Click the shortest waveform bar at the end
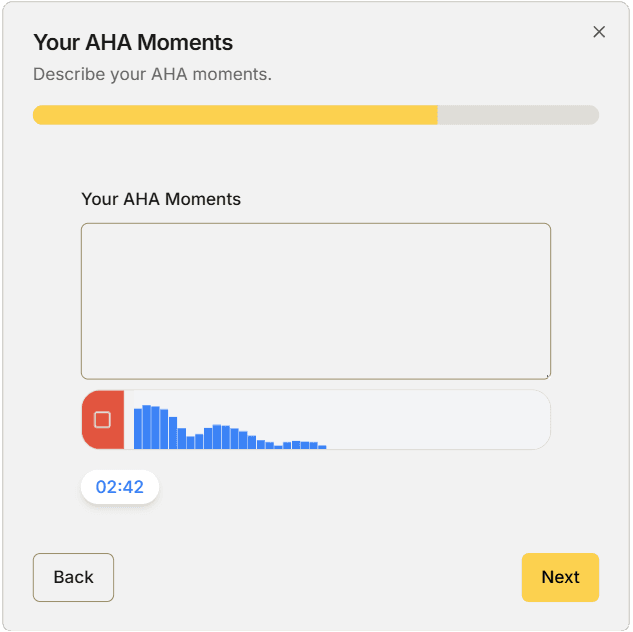Image resolution: width=633 pixels, height=632 pixels. (322, 446)
